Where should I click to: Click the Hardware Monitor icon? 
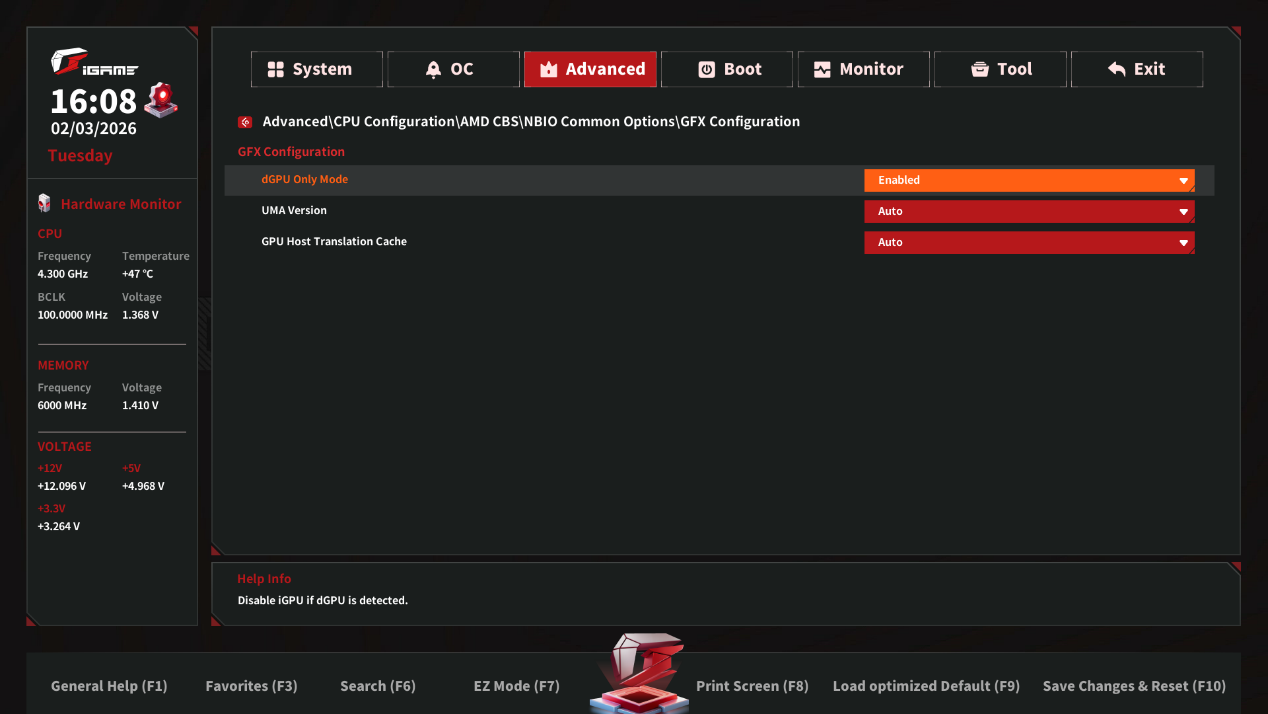tap(44, 203)
